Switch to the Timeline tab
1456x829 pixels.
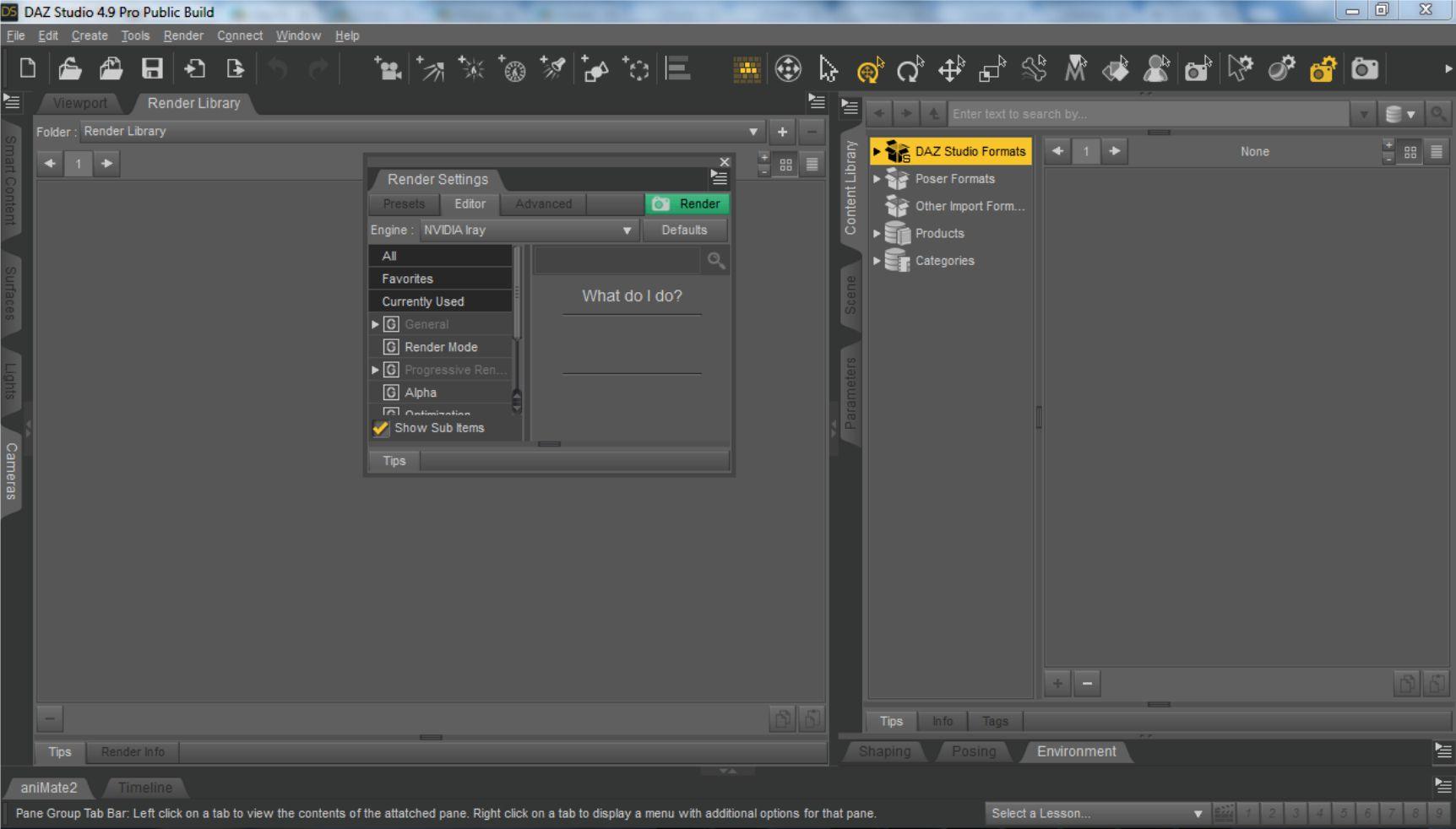pyautogui.click(x=145, y=788)
